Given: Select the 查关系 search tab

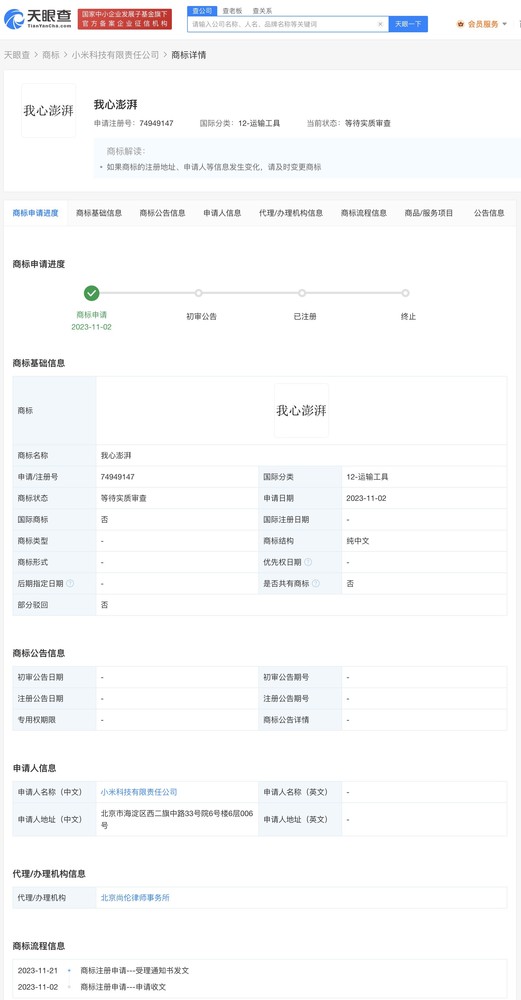Looking at the screenshot, I should (261, 11).
